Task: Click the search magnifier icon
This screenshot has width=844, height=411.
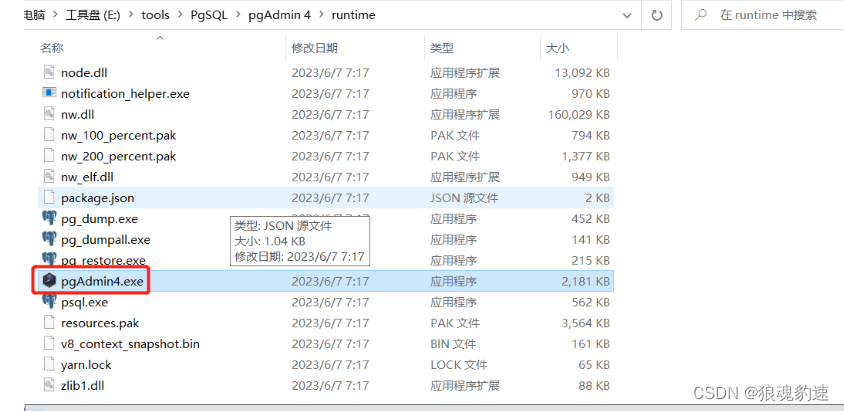Action: (x=700, y=15)
